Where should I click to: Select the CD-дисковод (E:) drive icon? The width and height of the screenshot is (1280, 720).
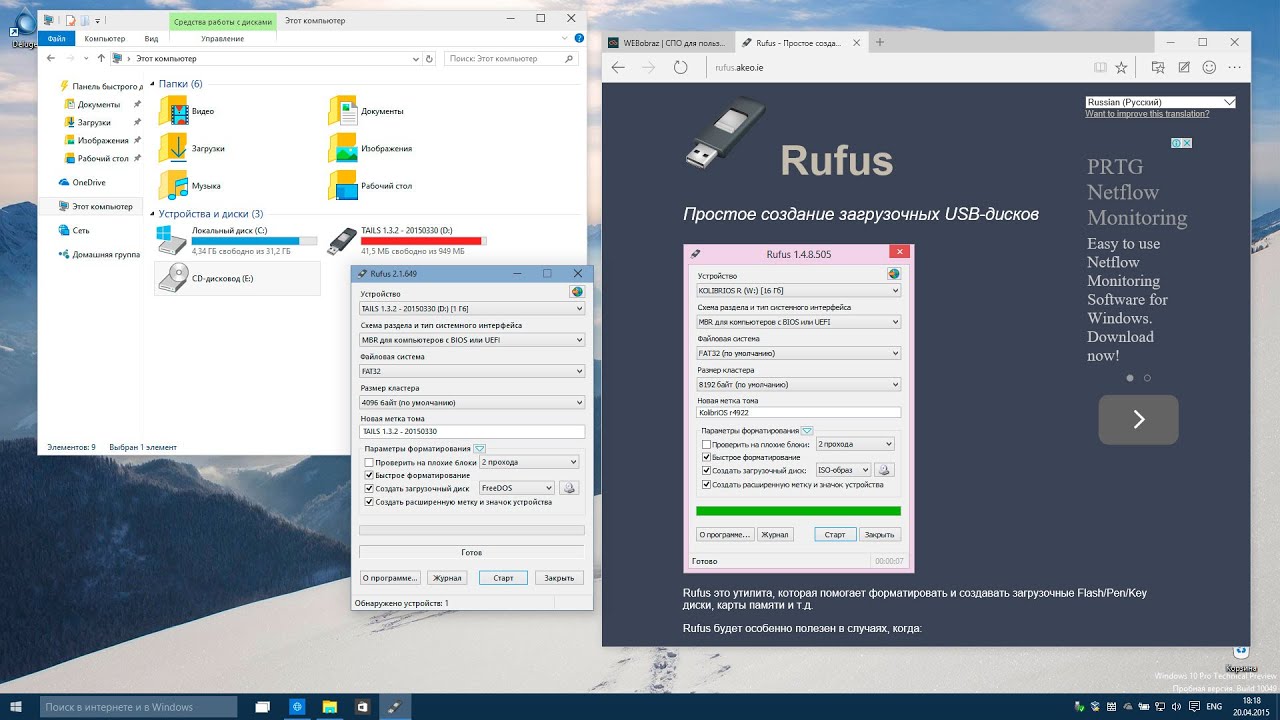point(172,278)
